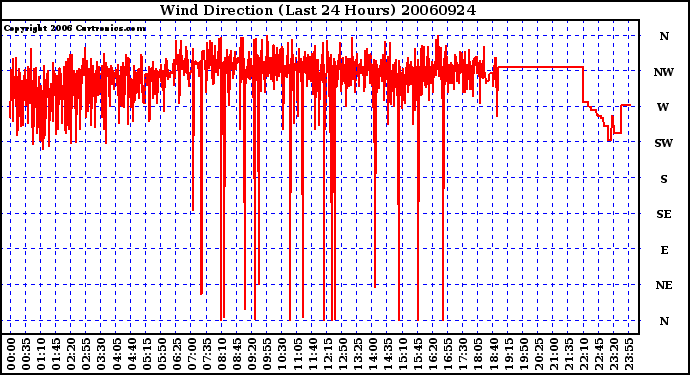The image size is (690, 375).
Task: Click the 16:55 time axis label
Action: point(448,354)
